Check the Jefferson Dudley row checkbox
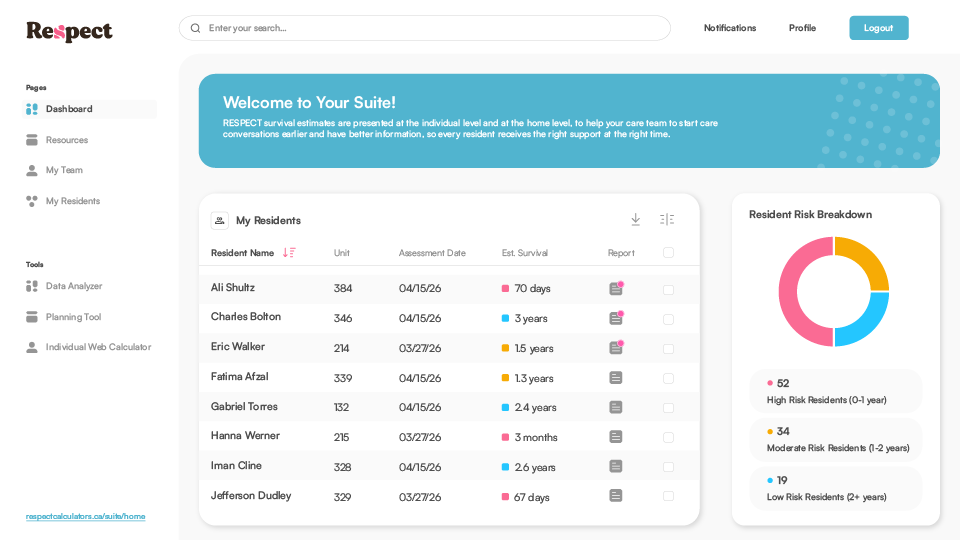Image resolution: width=960 pixels, height=540 pixels. pos(669,496)
